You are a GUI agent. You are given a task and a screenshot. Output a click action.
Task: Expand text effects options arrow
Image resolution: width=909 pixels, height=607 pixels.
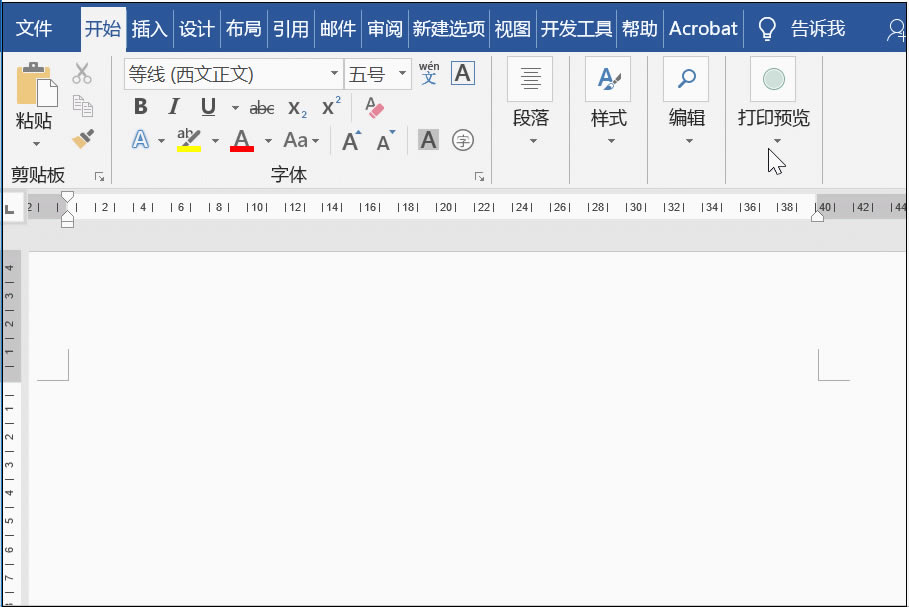coord(161,141)
